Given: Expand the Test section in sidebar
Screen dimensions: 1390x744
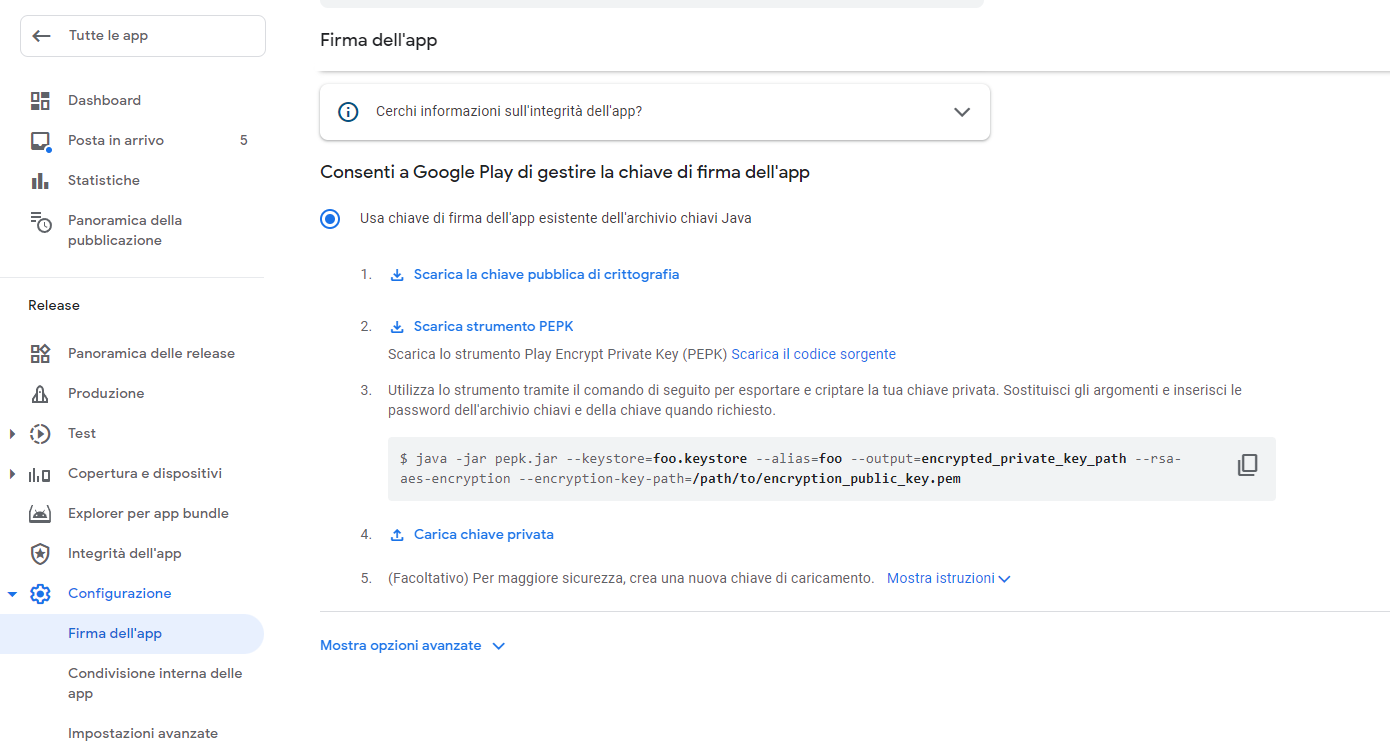Looking at the screenshot, I should [13, 434].
